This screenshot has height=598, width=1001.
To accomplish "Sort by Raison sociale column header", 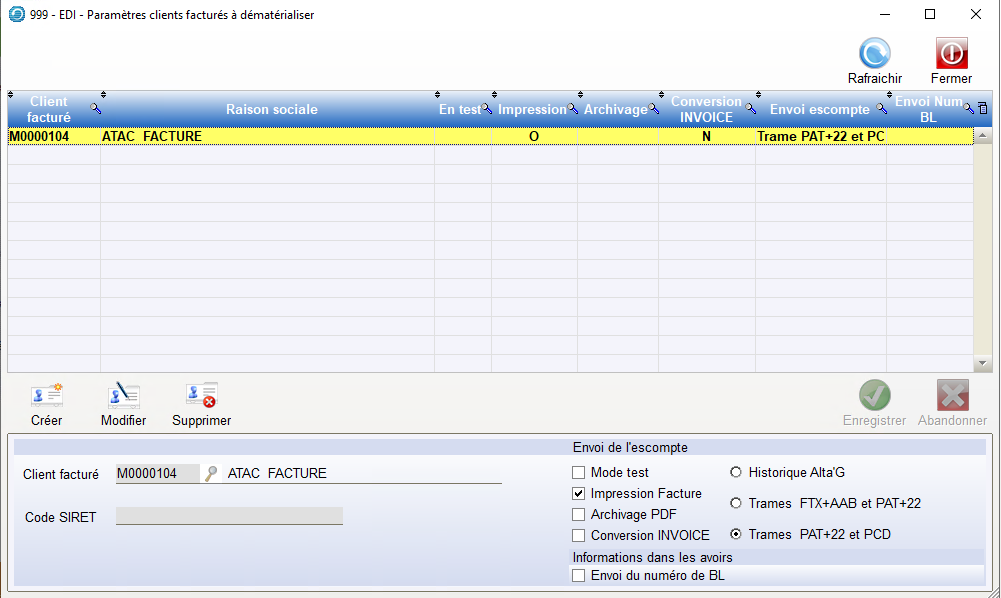I will pyautogui.click(x=271, y=110).
